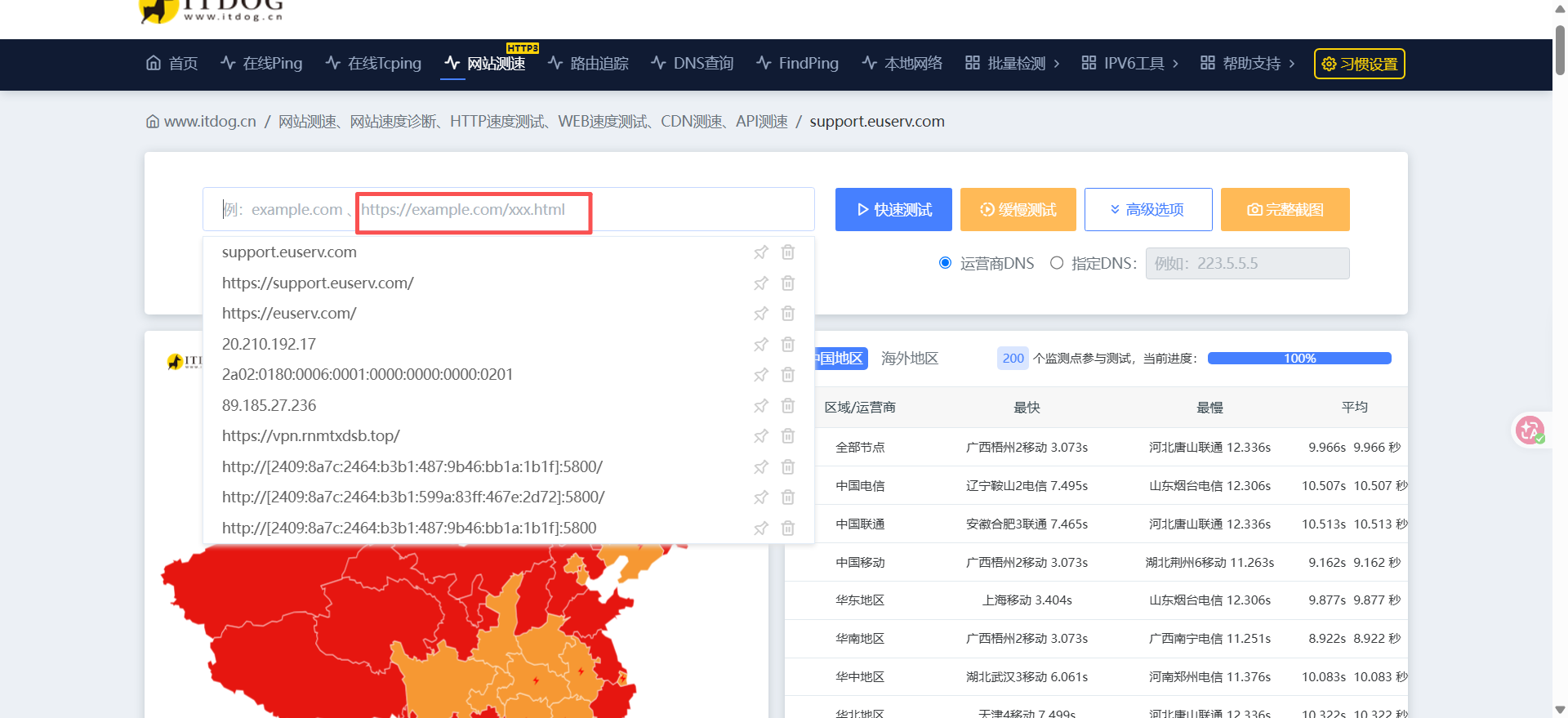This screenshot has height=718, width=1568.
Task: Delete the vpn.rnmtxdsb.top history entry
Action: 788,436
